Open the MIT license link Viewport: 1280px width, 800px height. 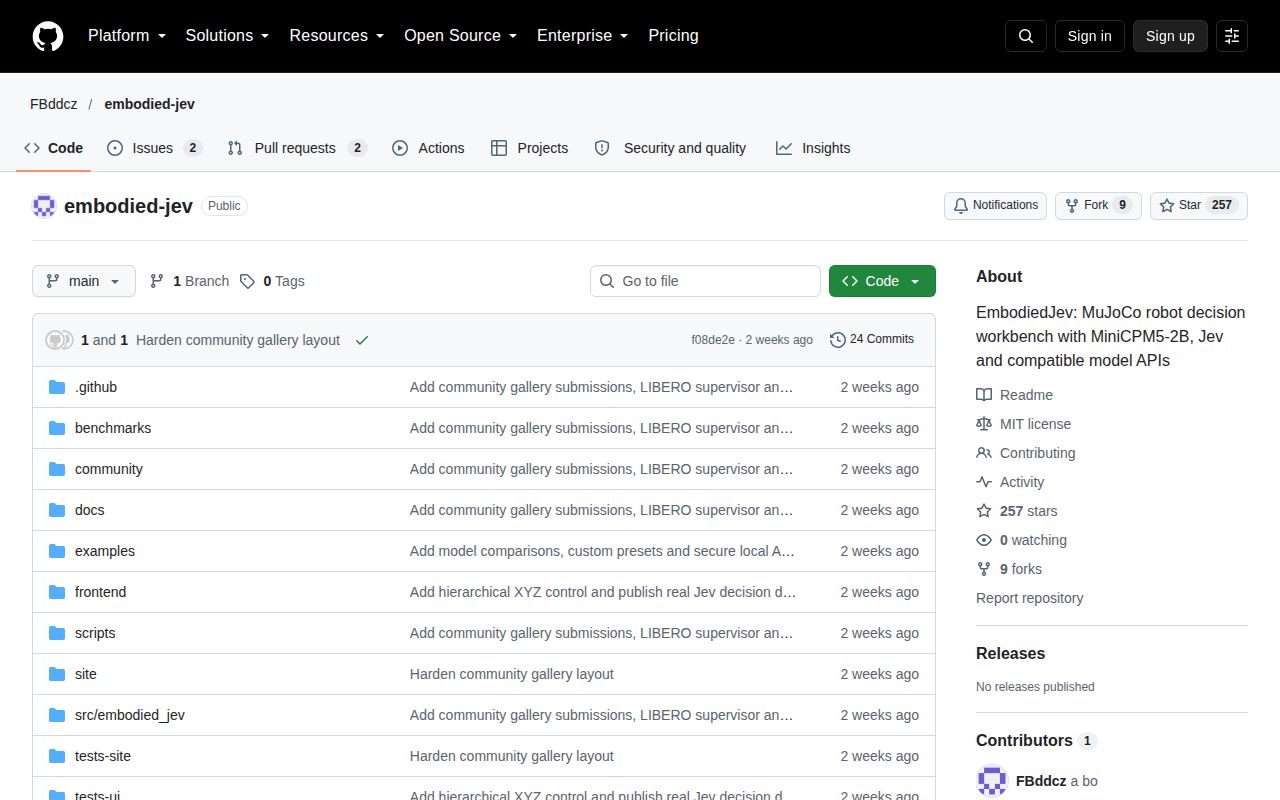point(1023,424)
